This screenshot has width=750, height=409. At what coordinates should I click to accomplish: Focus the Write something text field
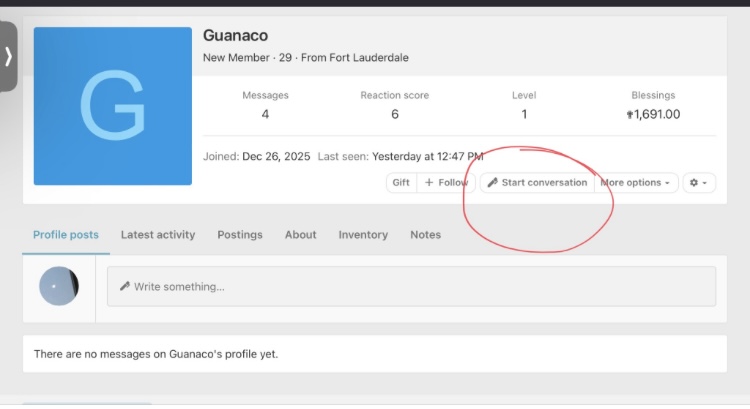tap(411, 286)
